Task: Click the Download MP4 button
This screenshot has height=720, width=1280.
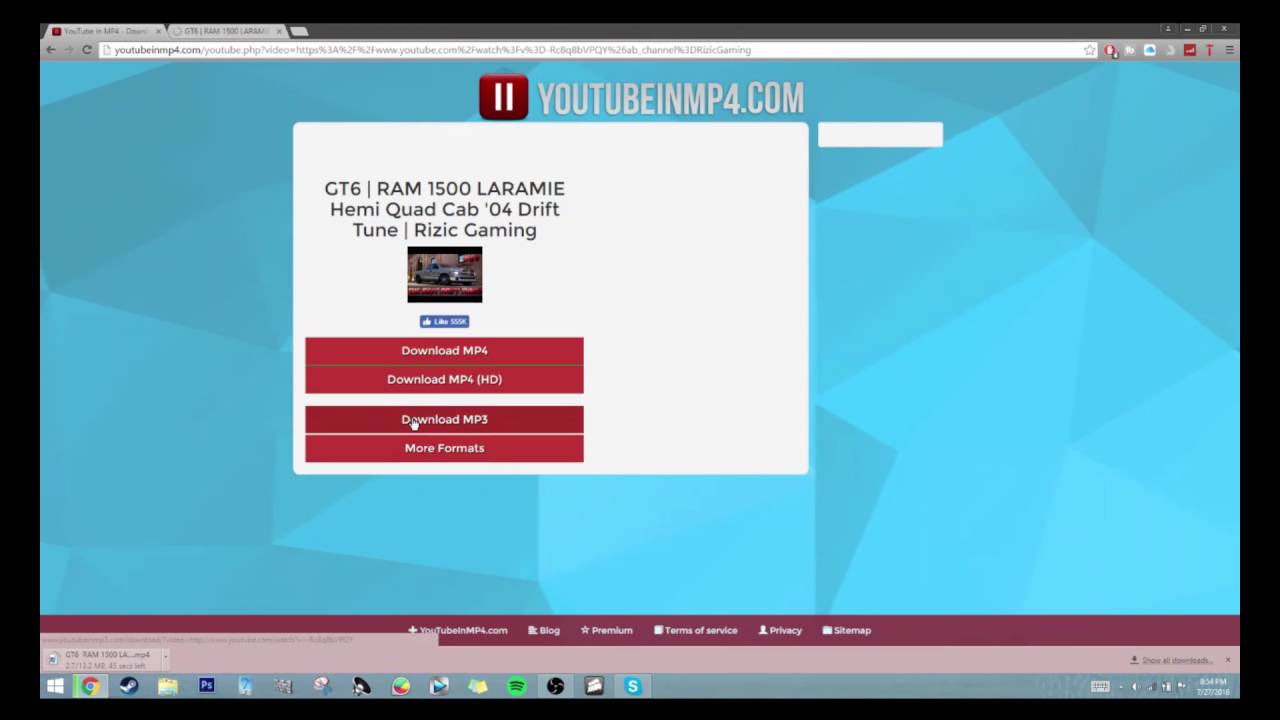Action: pyautogui.click(x=444, y=351)
